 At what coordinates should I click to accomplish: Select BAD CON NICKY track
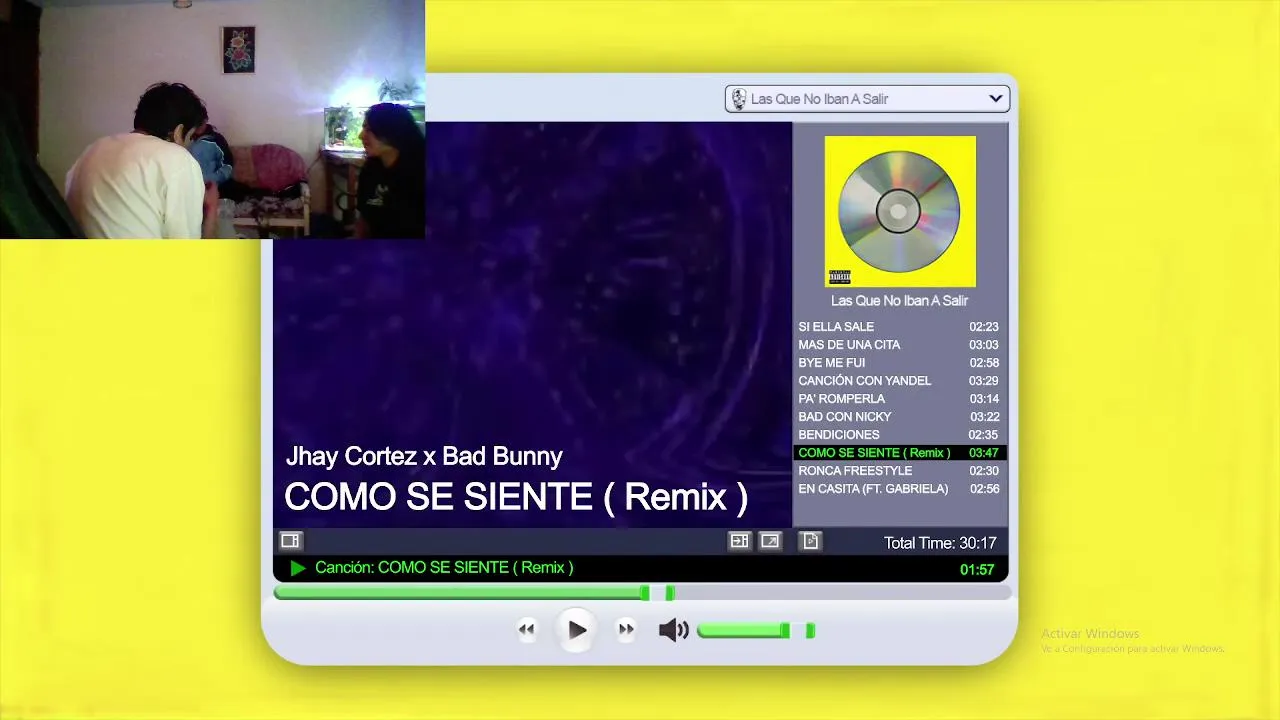899,417
